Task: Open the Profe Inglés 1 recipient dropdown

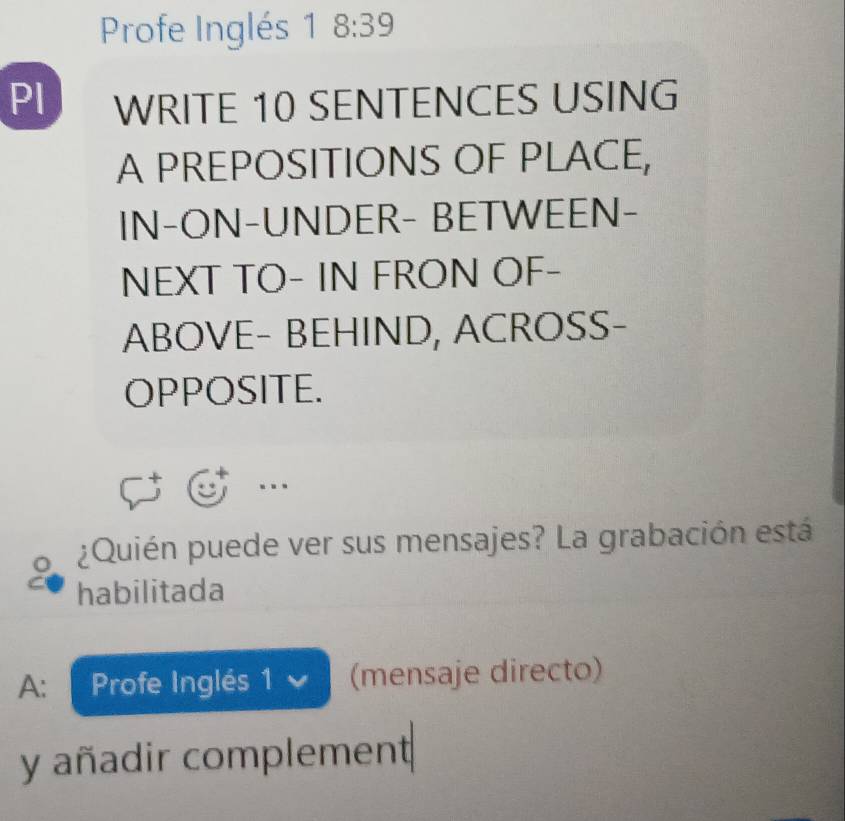Action: [x=200, y=682]
